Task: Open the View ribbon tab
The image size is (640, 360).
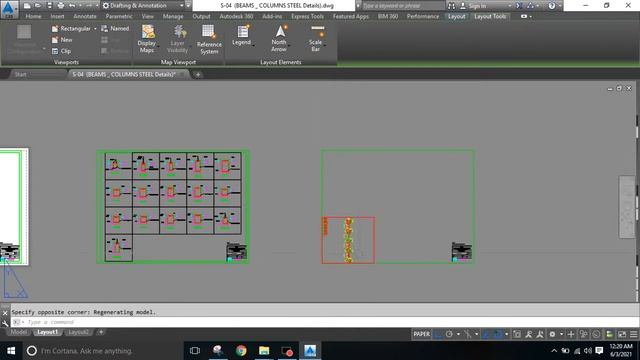Action: pyautogui.click(x=148, y=16)
